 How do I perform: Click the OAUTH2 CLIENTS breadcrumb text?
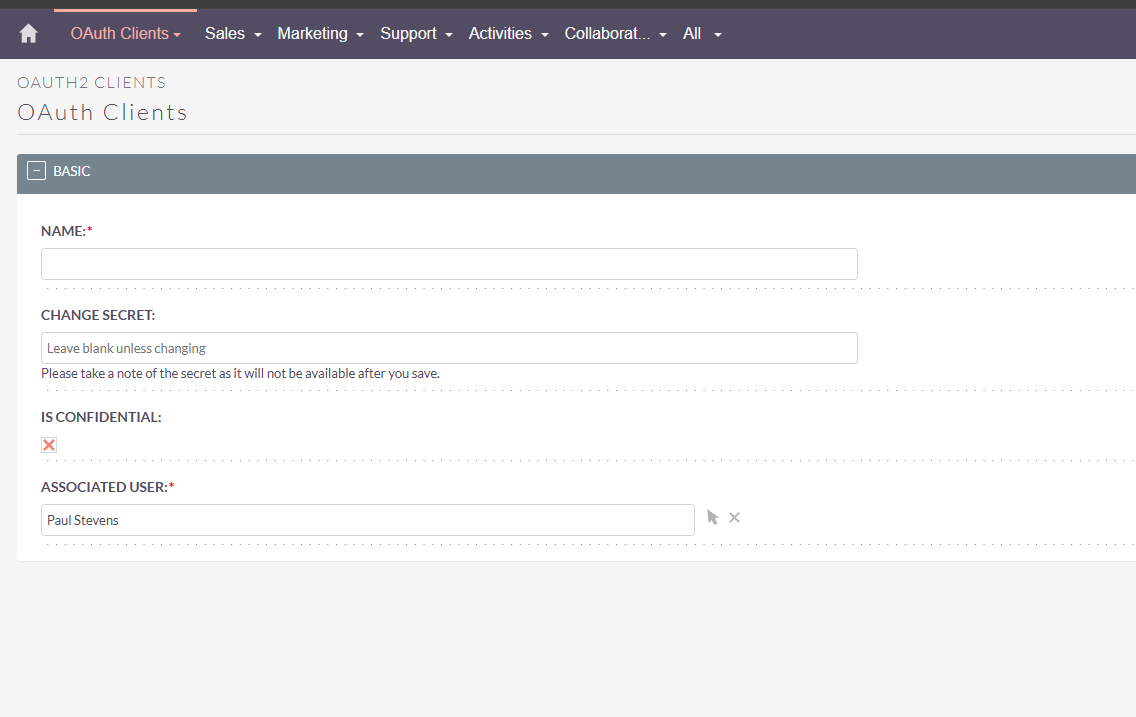coord(92,83)
